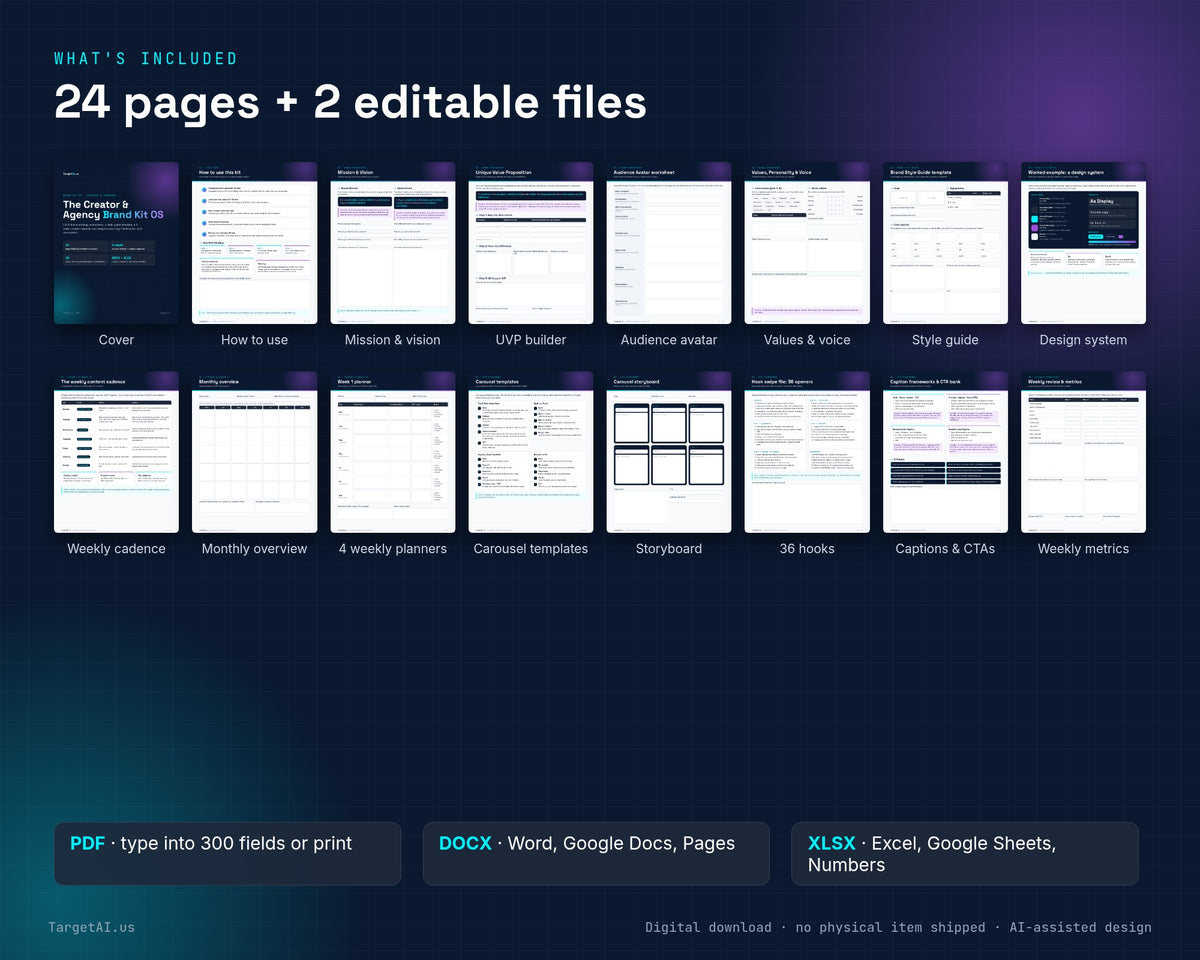Viewport: 1200px width, 960px height.
Task: Click the "Monthly overview" caption text
Action: pyautogui.click(x=254, y=549)
